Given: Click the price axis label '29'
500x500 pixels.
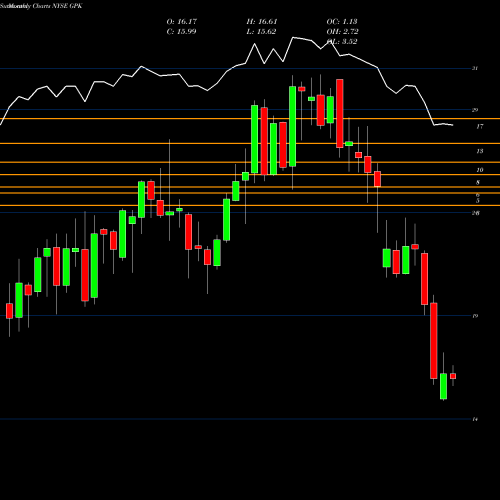Looking at the screenshot, I should pyautogui.click(x=475, y=110).
